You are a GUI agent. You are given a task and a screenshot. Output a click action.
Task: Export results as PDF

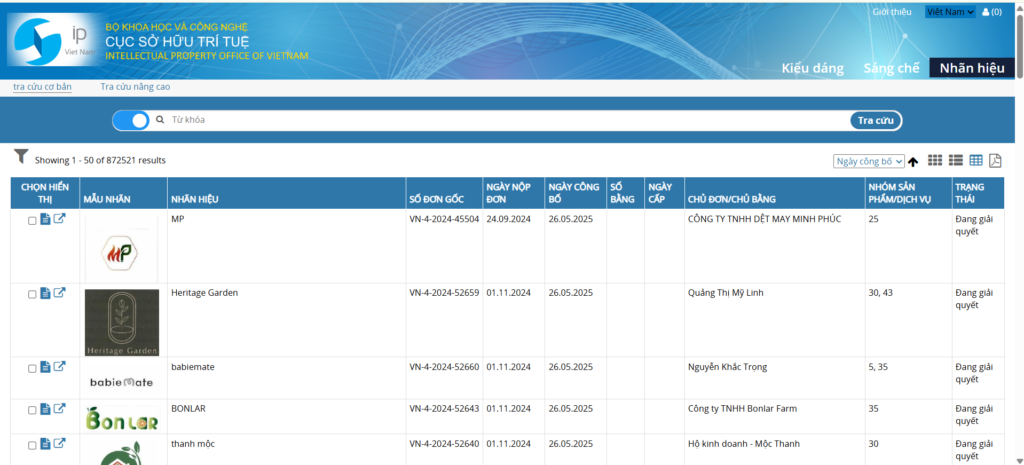(x=995, y=161)
